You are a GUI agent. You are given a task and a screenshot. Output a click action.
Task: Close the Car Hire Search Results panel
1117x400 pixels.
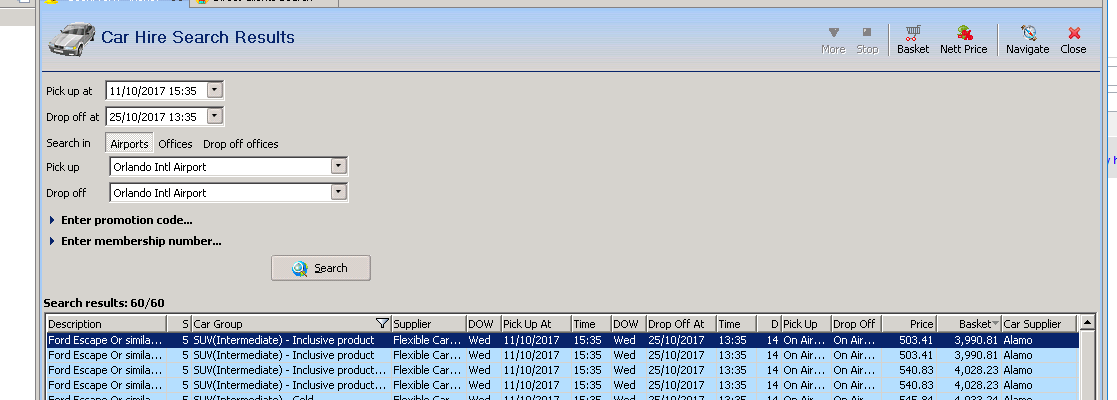tap(1073, 40)
